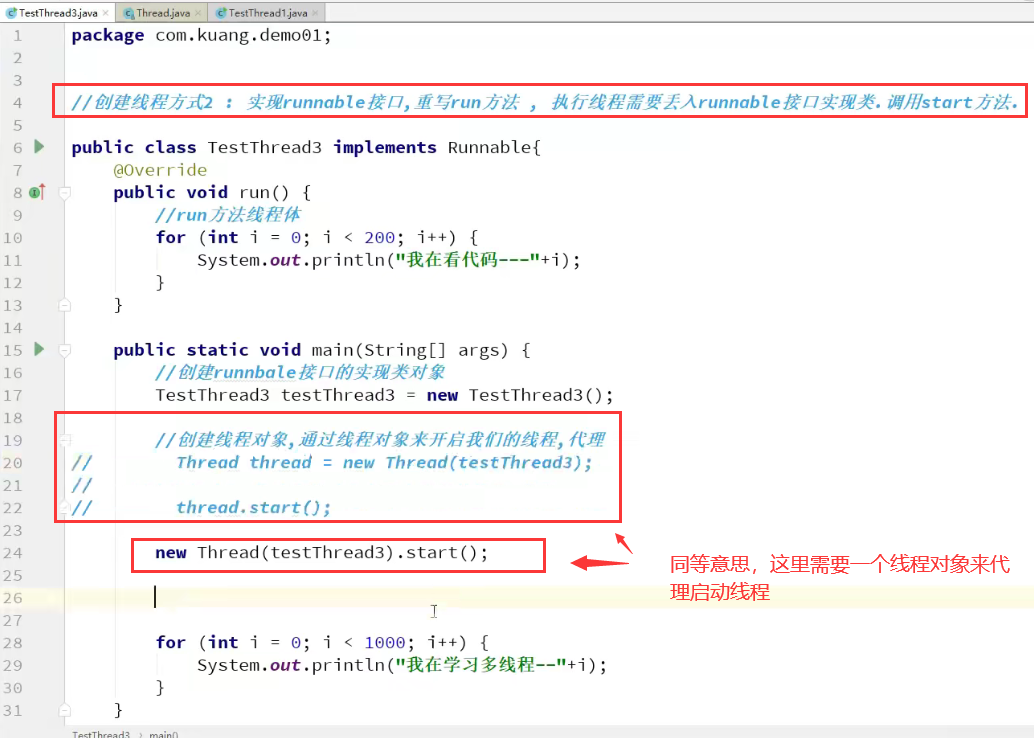Open the TestThread3 breadcrumb at the bottom

(101, 733)
